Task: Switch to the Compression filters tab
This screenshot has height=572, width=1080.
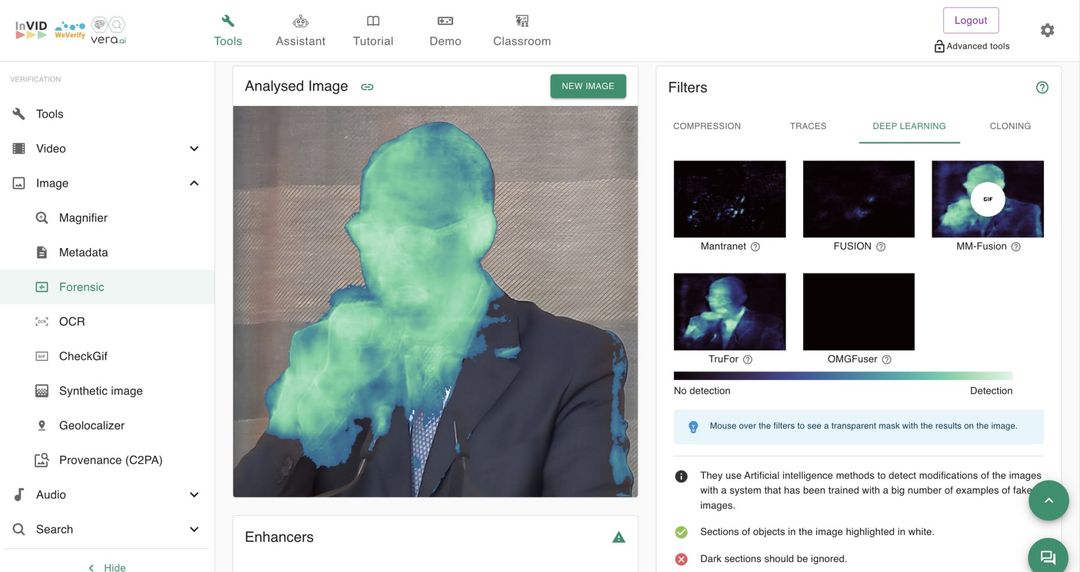Action: (x=707, y=126)
